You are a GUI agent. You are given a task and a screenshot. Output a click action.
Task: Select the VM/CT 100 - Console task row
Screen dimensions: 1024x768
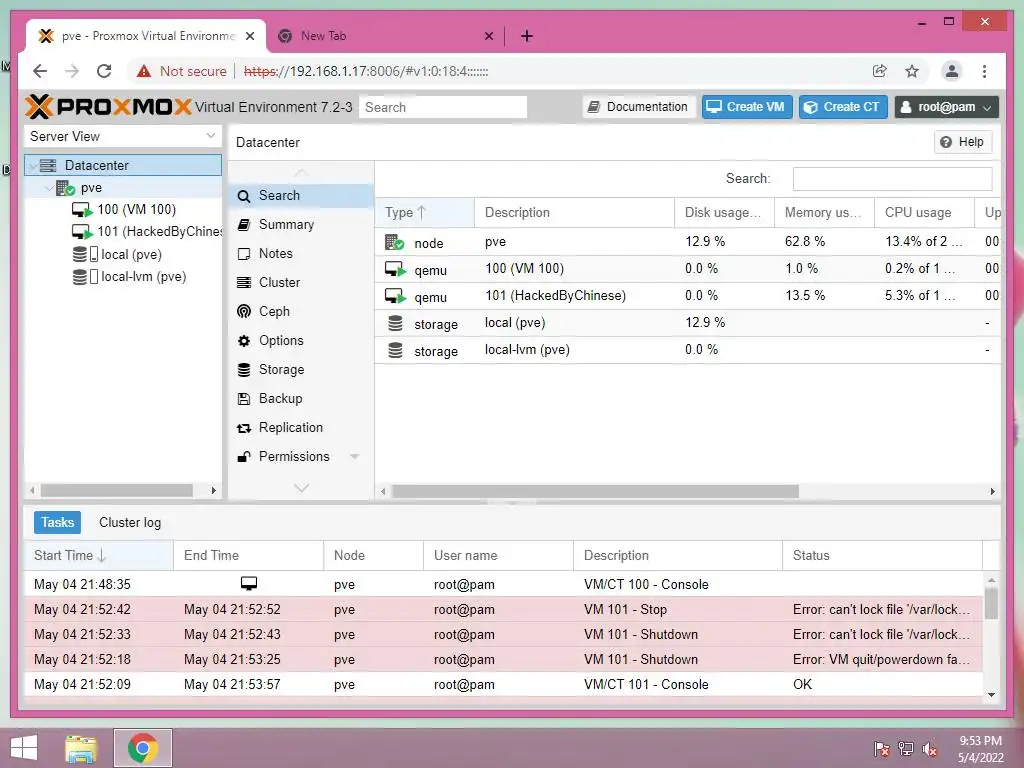(x=503, y=584)
